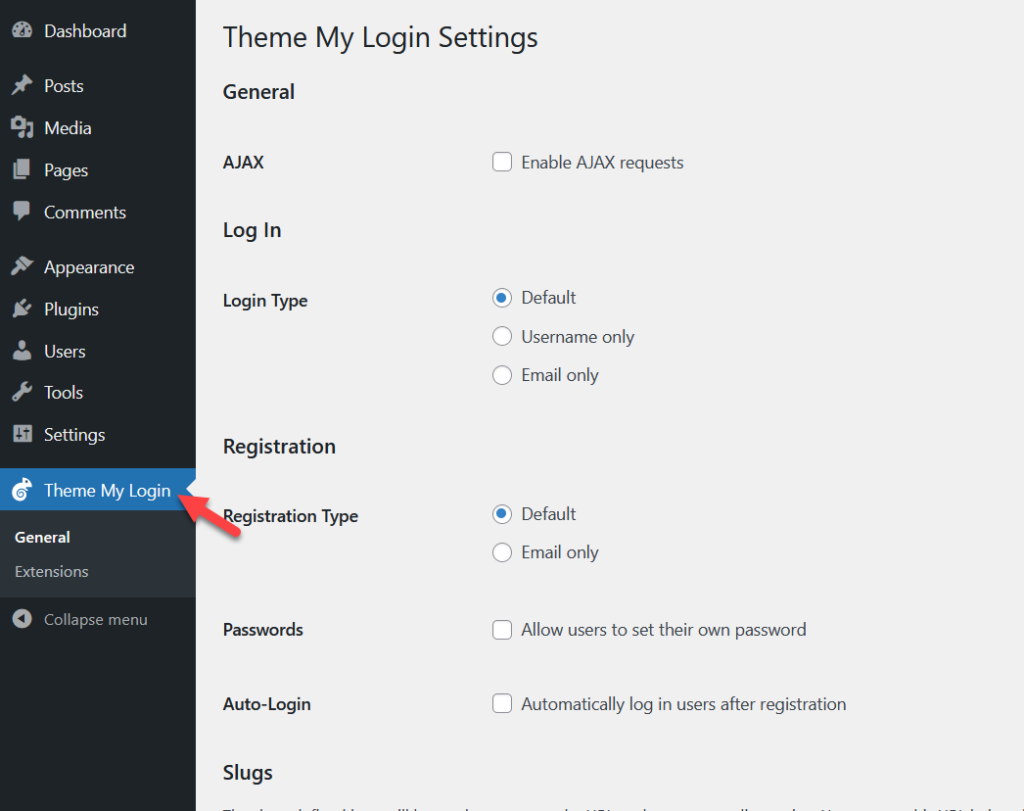Viewport: 1024px width, 811px height.
Task: Open Theme My Login menu item
Action: (x=98, y=490)
